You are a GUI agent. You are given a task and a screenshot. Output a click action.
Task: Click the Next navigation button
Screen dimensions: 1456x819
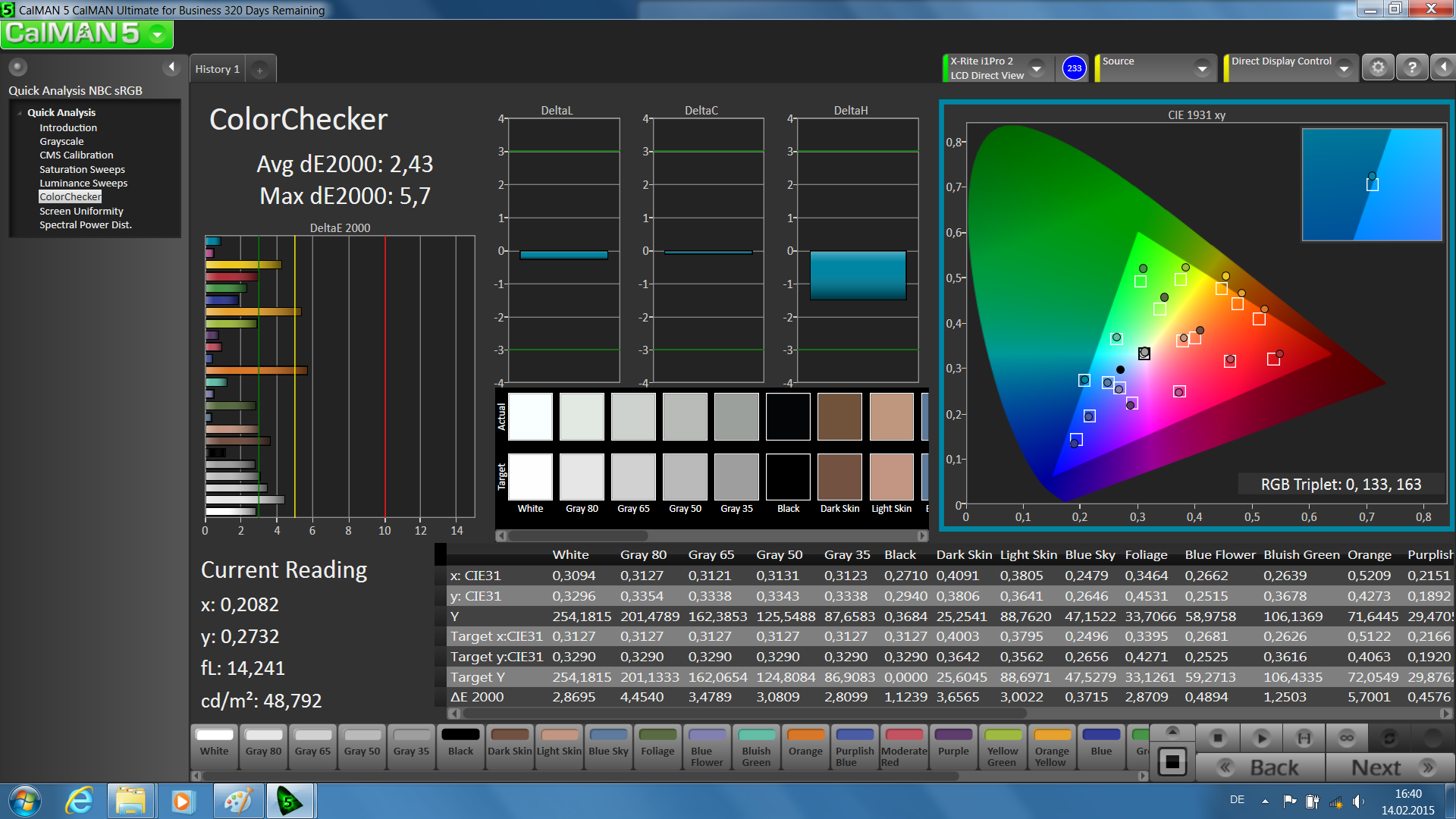point(1391,767)
